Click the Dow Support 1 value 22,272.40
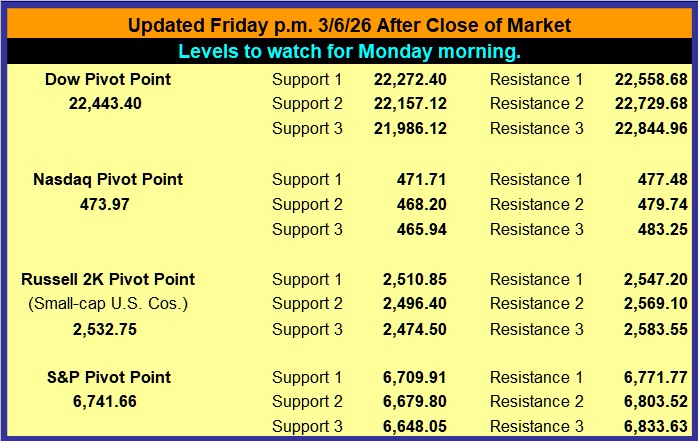The image size is (698, 441). (x=408, y=78)
